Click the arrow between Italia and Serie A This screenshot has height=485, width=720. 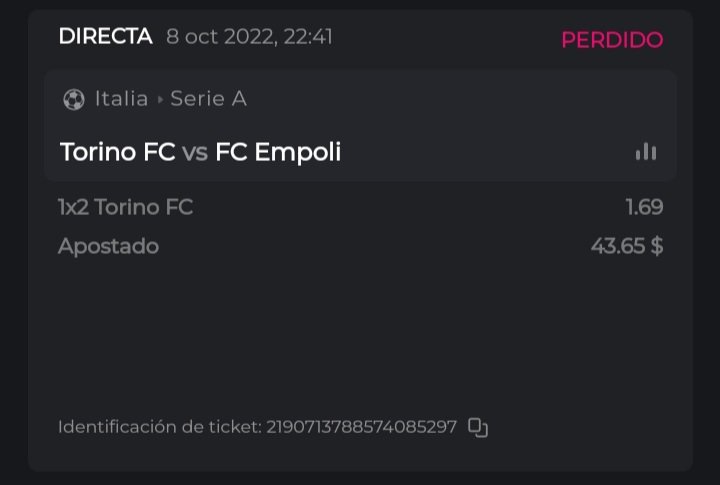160,99
